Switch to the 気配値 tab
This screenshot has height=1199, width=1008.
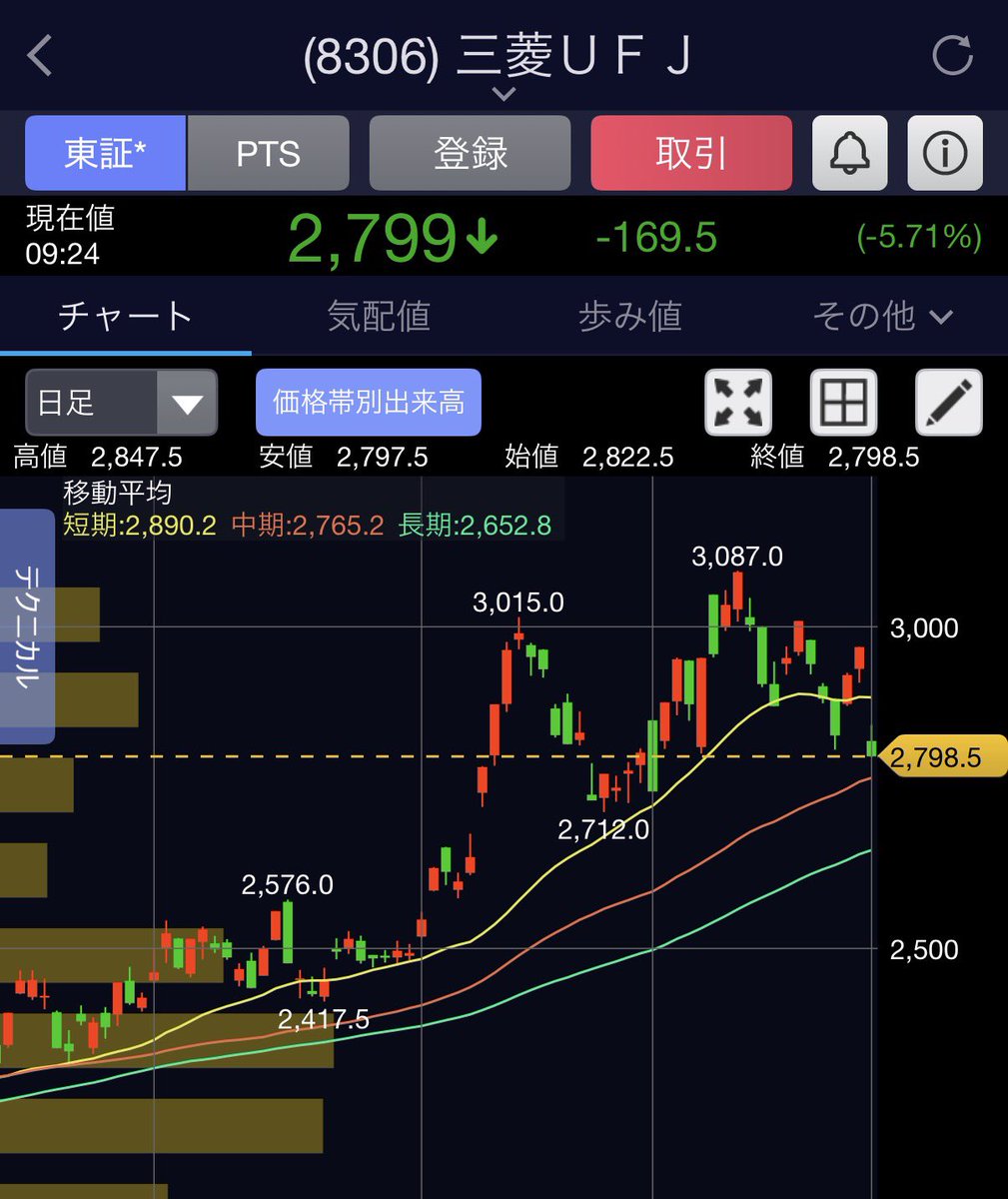pyautogui.click(x=379, y=317)
